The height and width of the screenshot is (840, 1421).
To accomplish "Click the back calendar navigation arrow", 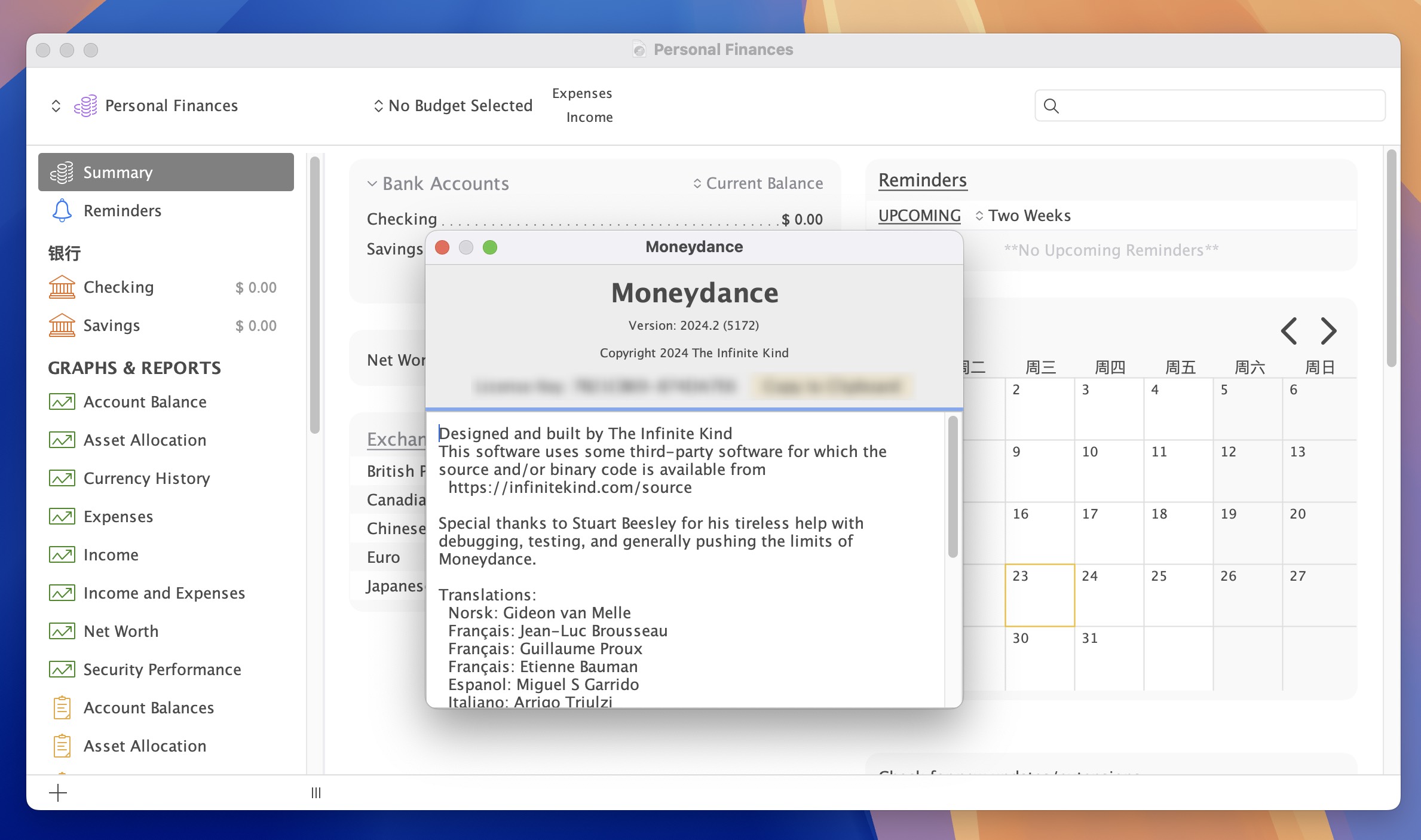I will click(1290, 330).
